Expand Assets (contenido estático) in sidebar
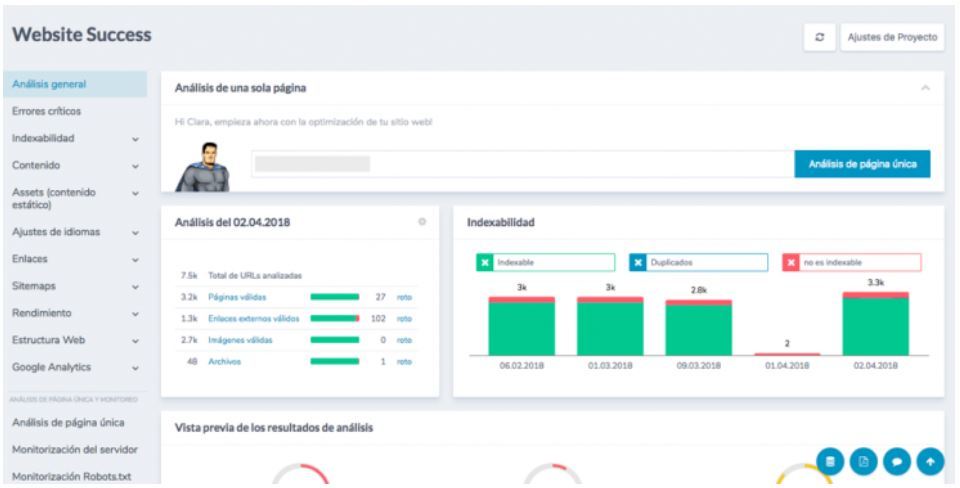 pos(135,193)
